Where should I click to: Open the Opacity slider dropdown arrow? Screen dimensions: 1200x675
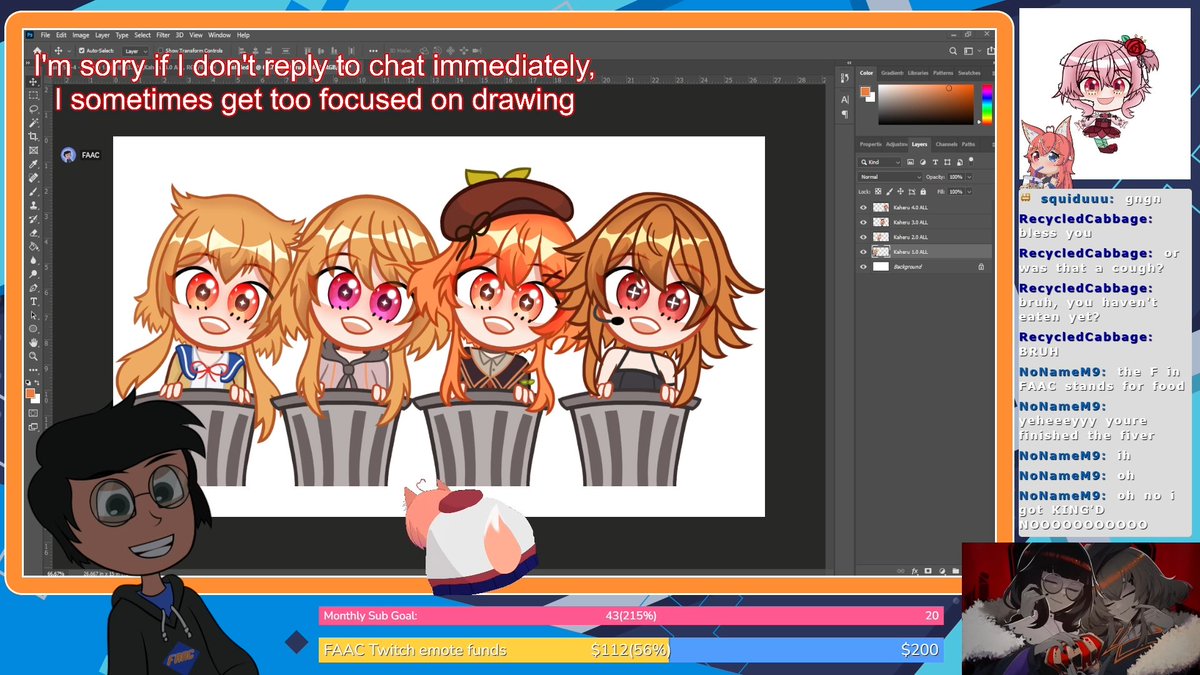tap(969, 176)
